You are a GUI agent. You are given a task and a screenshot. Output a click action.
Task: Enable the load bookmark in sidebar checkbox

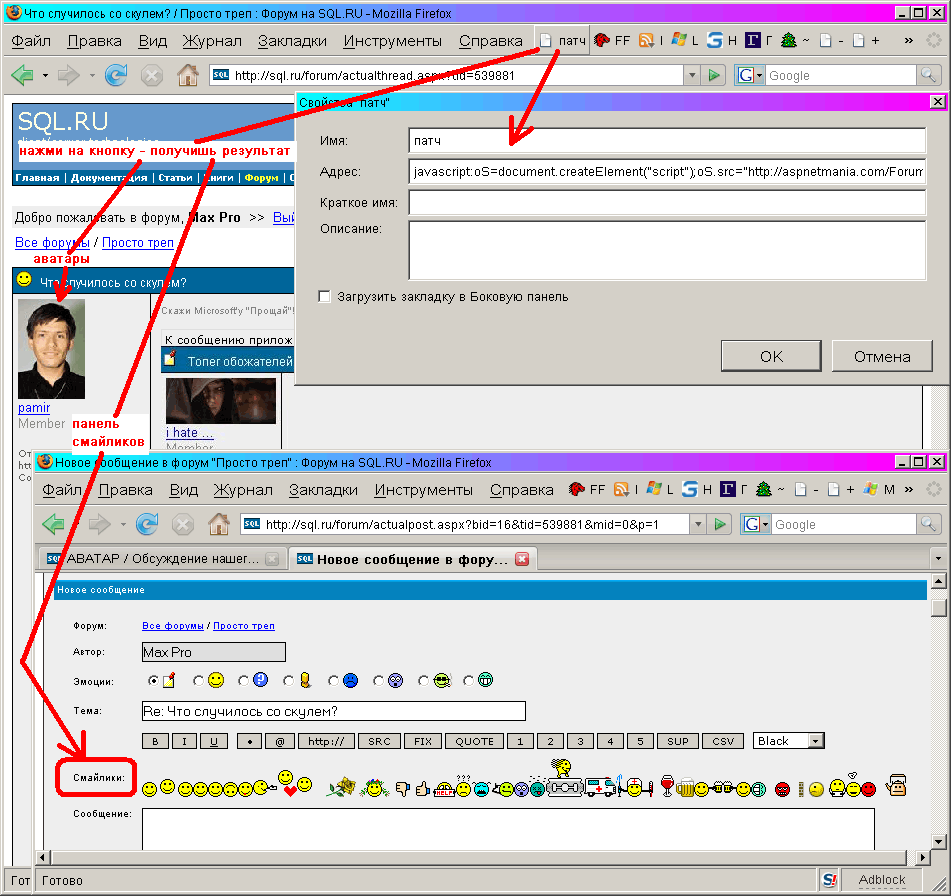[x=324, y=296]
